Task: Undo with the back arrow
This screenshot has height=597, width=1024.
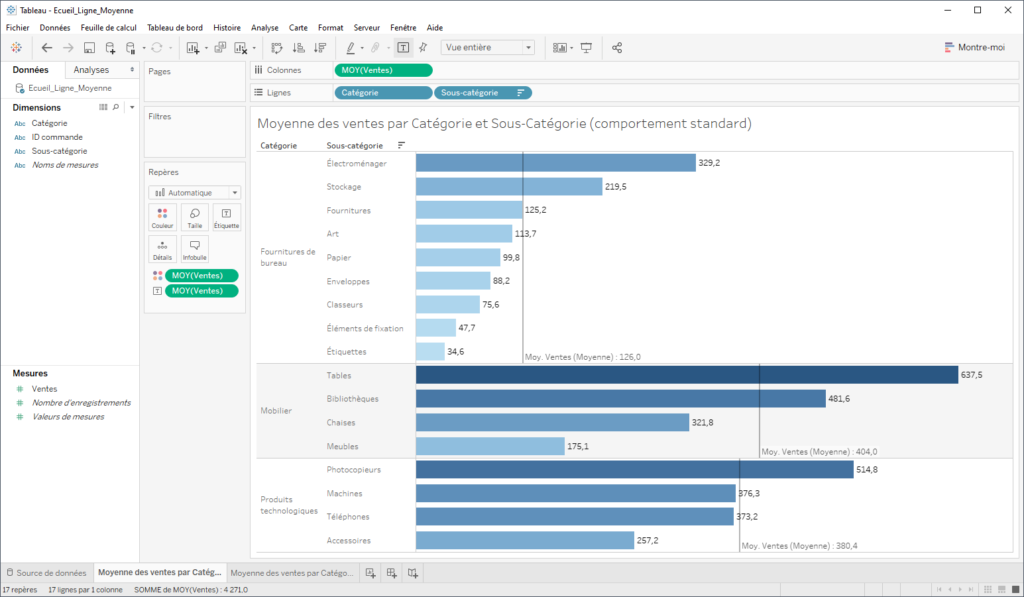Action: point(46,48)
